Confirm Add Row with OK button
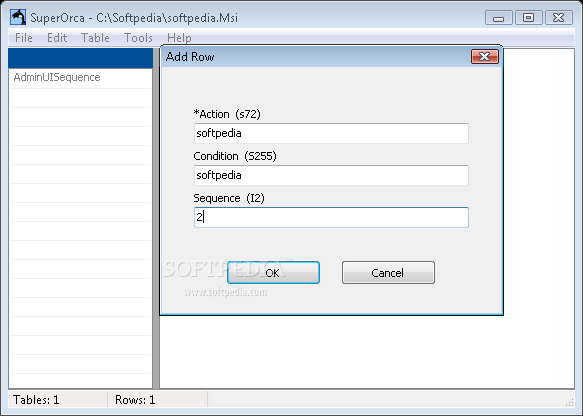This screenshot has width=583, height=416. 273,273
